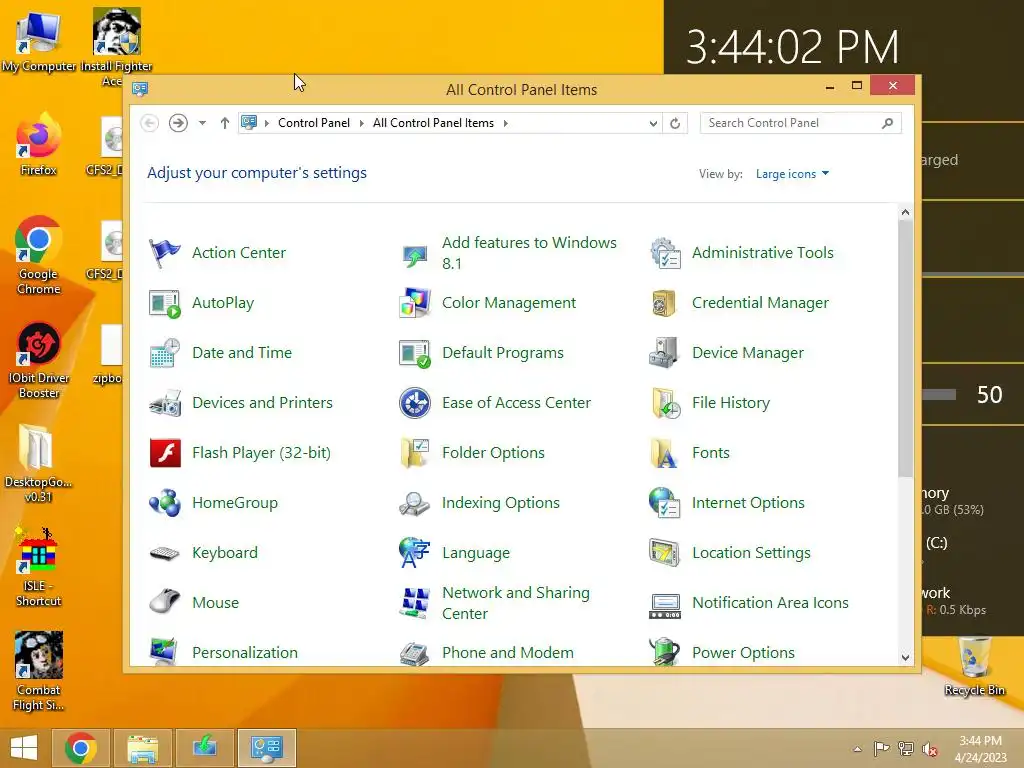Refresh the Control Panel view
The image size is (1024, 768).
click(x=675, y=123)
